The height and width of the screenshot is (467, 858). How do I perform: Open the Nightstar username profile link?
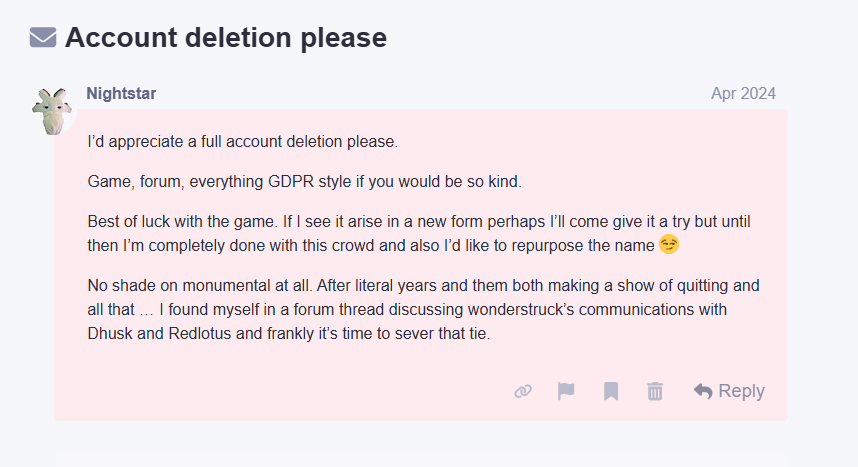[x=121, y=94]
